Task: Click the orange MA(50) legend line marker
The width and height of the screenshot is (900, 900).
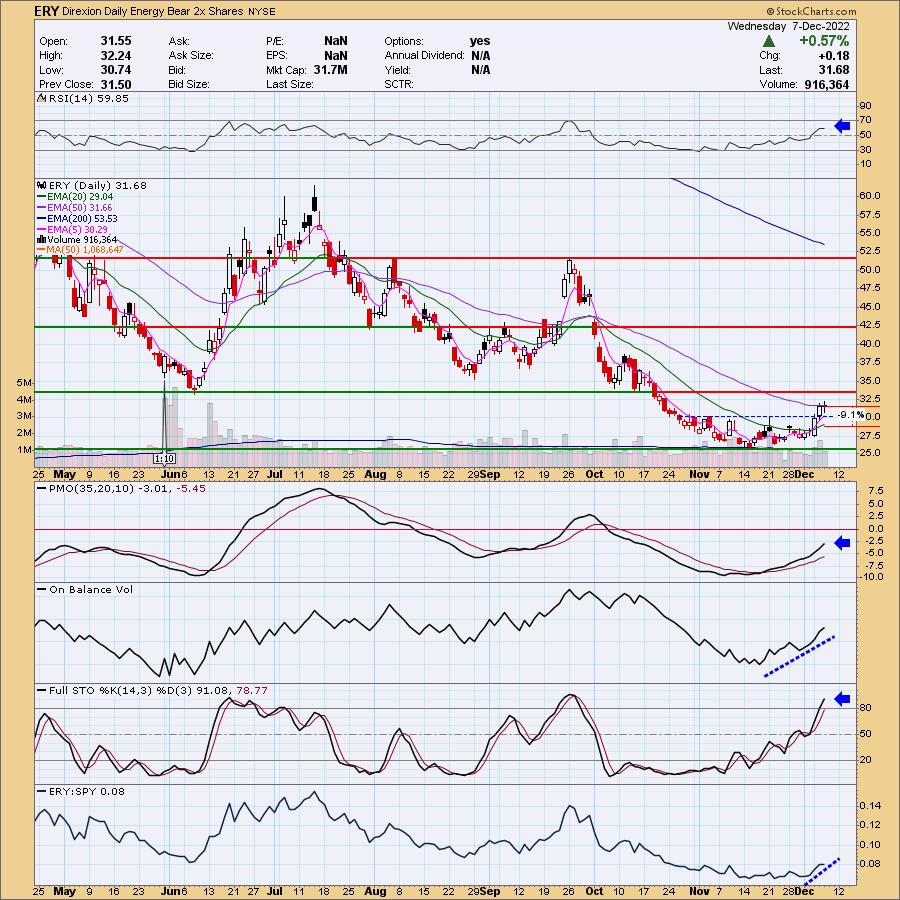Action: pyautogui.click(x=41, y=250)
